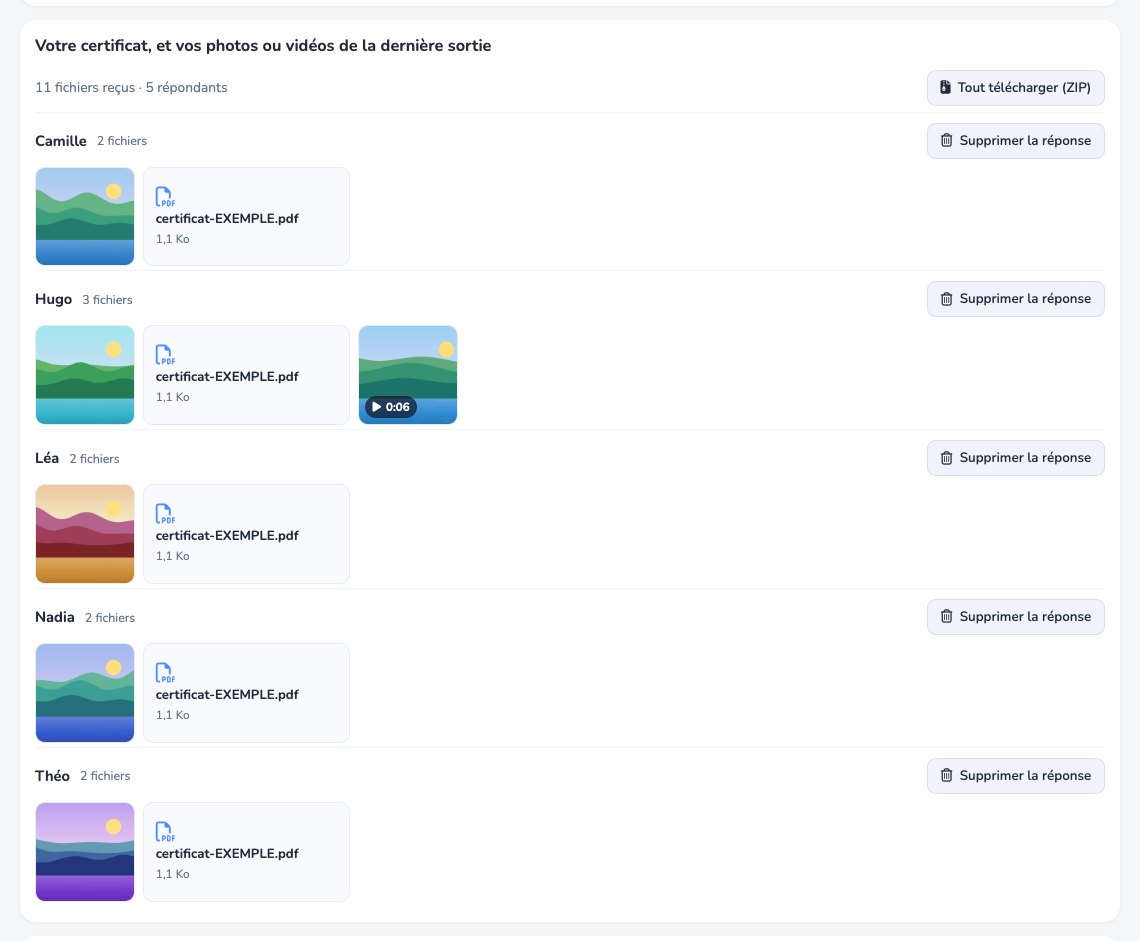Click trash icon in Camille's delete button
The image size is (1140, 941).
946,140
